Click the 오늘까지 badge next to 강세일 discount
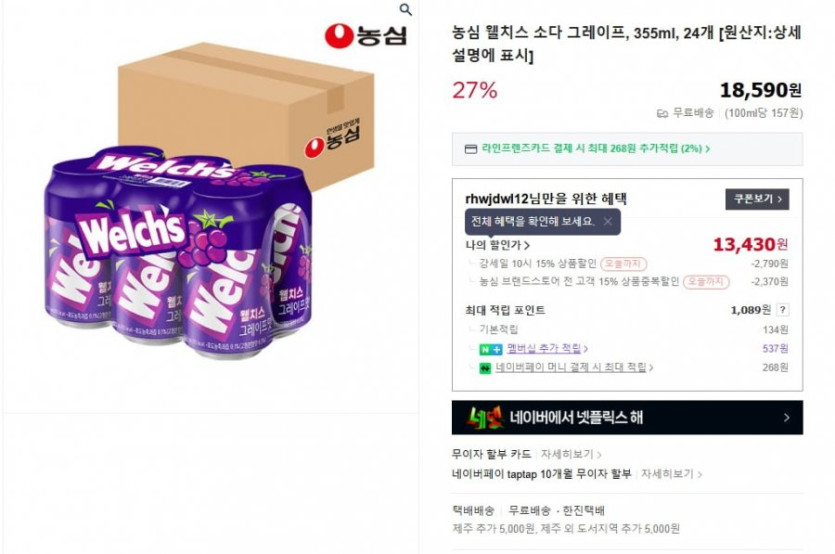The width and height of the screenshot is (835, 554). tap(624, 264)
